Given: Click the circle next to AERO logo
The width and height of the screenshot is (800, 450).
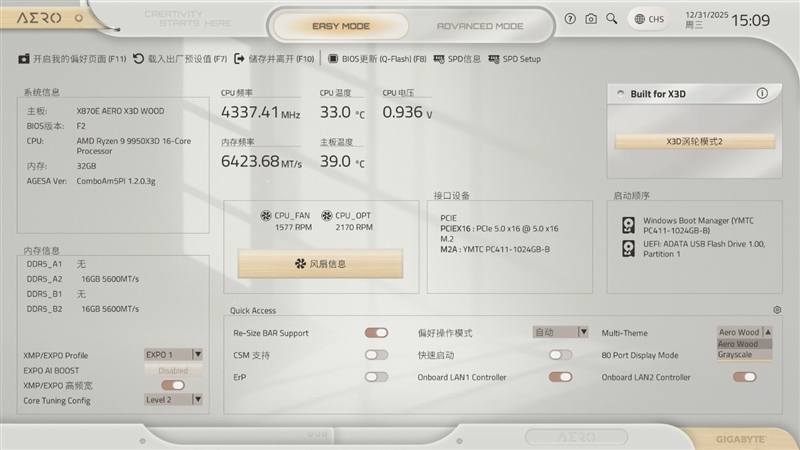Looking at the screenshot, I should 79,18.
